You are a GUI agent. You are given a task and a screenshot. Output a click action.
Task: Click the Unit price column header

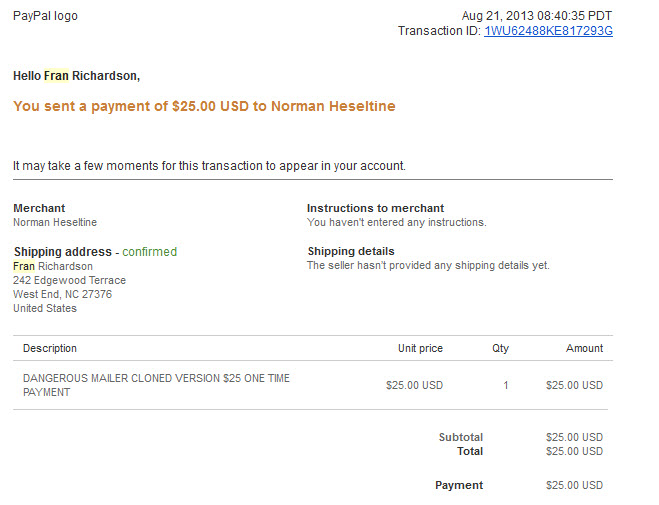coord(420,348)
